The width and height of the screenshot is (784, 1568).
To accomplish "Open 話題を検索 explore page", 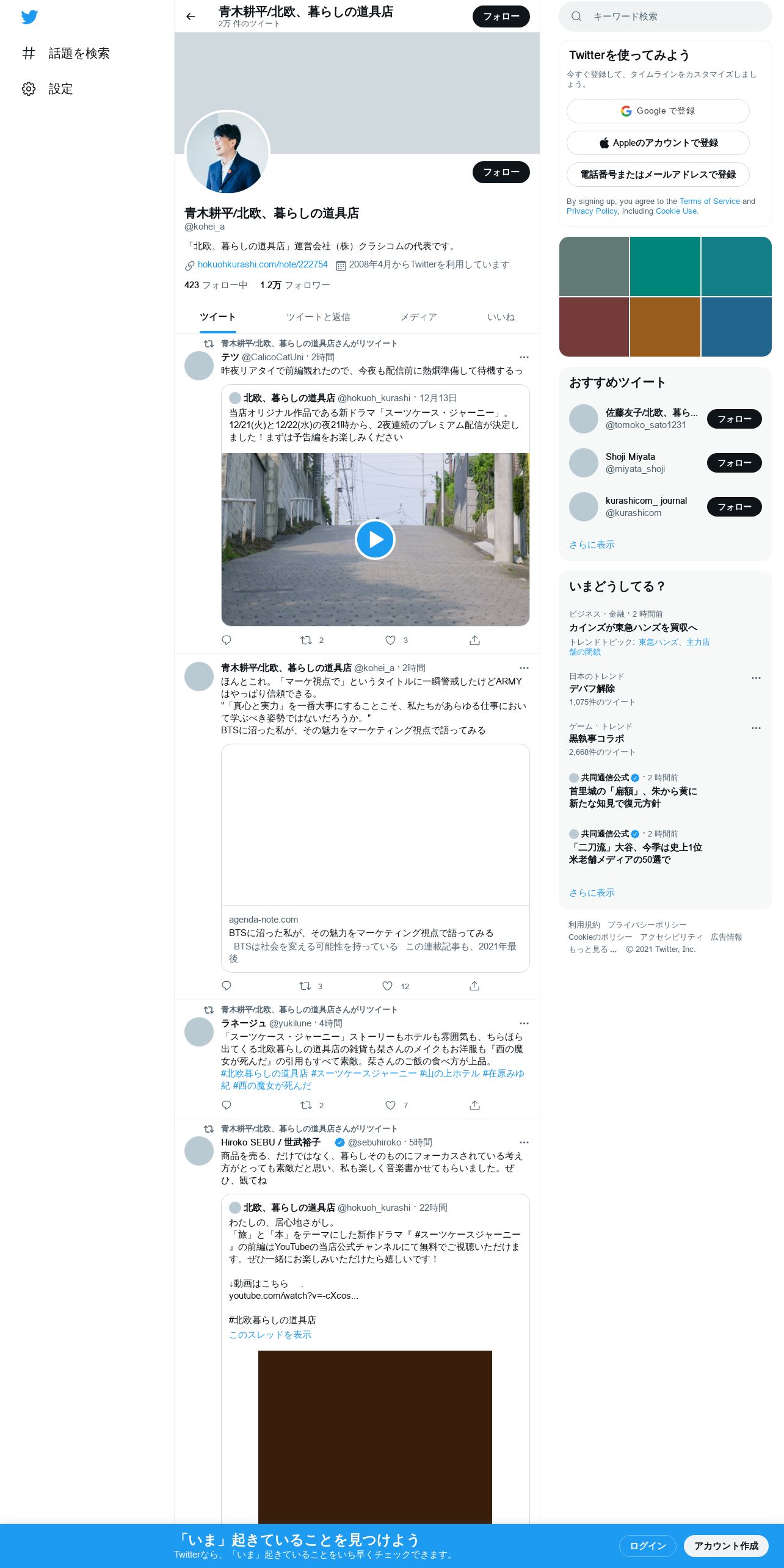I will click(66, 53).
